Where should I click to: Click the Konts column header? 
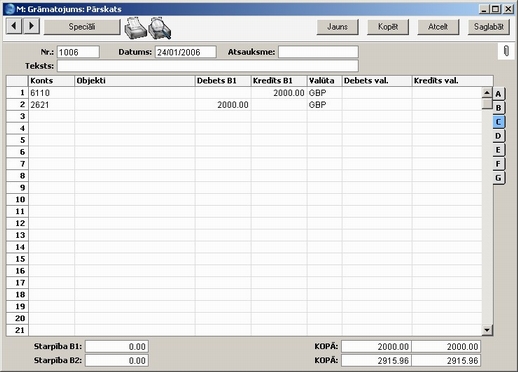click(x=51, y=81)
